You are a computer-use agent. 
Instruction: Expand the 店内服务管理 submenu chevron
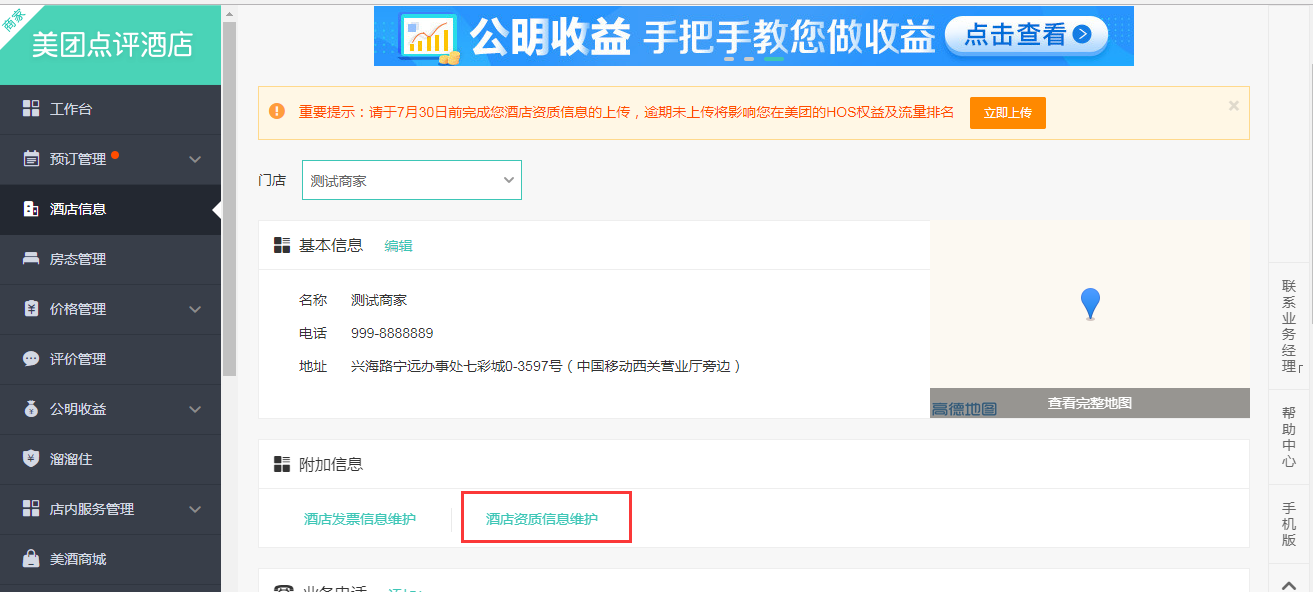pos(195,509)
